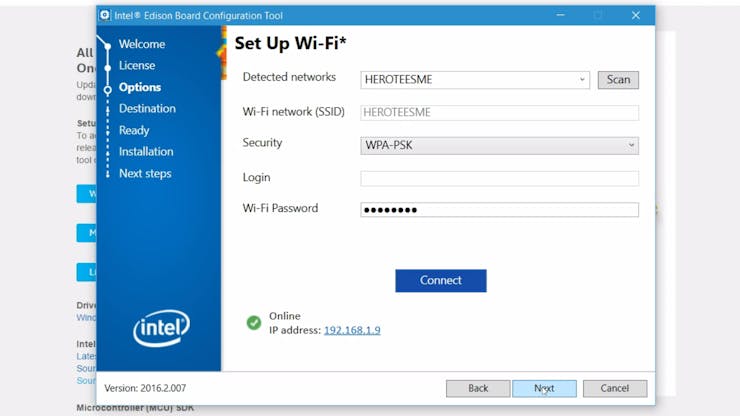Image resolution: width=740 pixels, height=416 pixels.
Task: Go to the Destination step
Action: point(147,109)
